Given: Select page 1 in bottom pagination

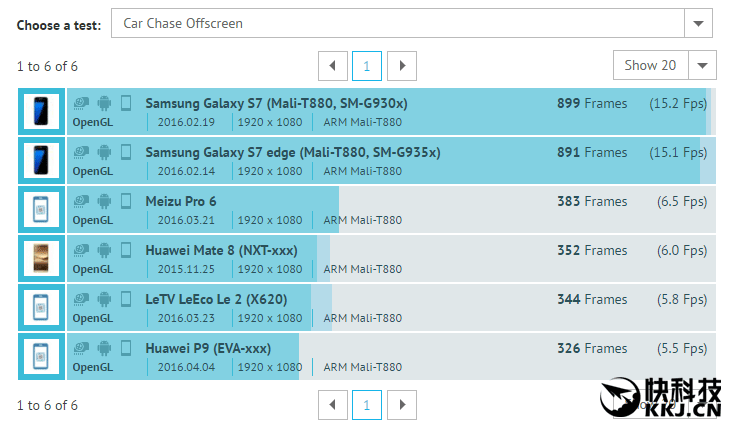Looking at the screenshot, I should click(367, 405).
